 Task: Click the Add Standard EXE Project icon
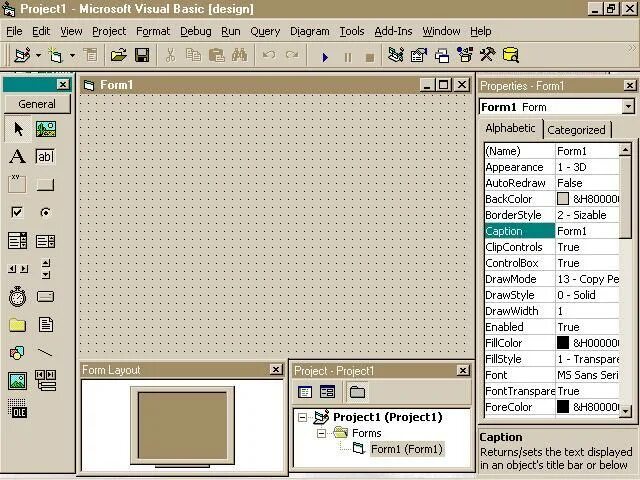point(22,55)
